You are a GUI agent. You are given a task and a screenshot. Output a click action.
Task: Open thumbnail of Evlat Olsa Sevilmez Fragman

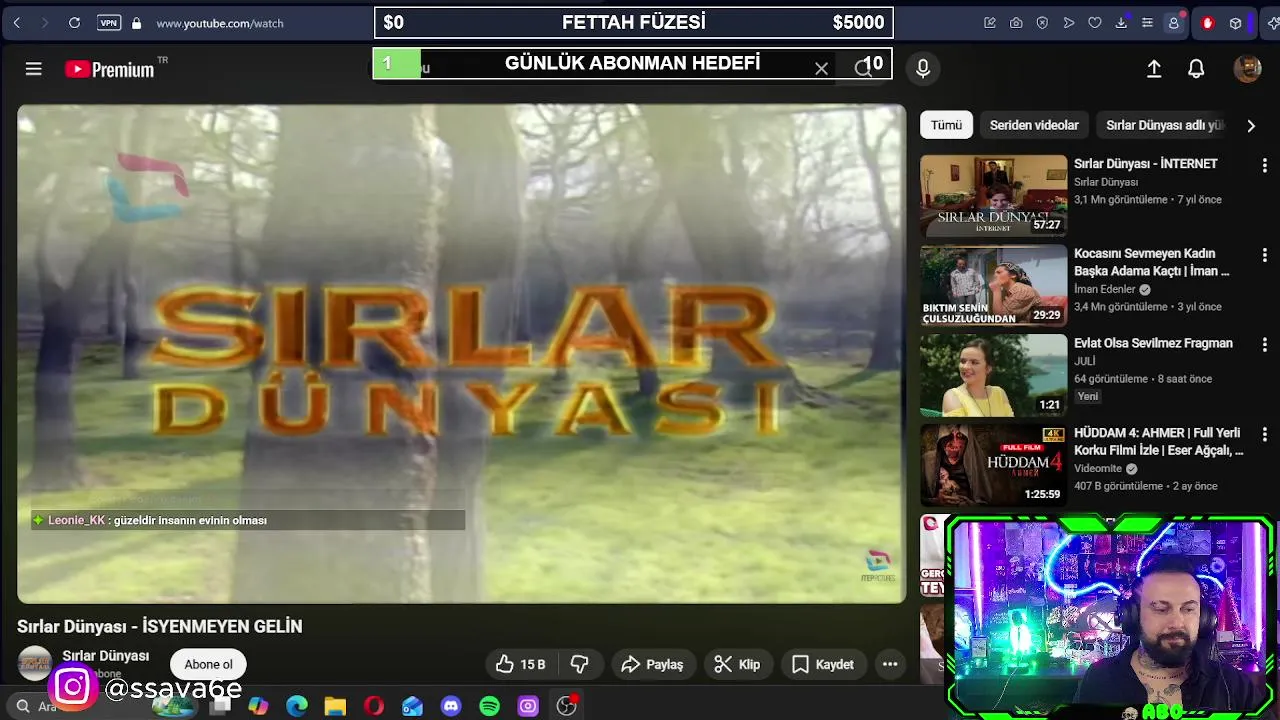click(993, 375)
